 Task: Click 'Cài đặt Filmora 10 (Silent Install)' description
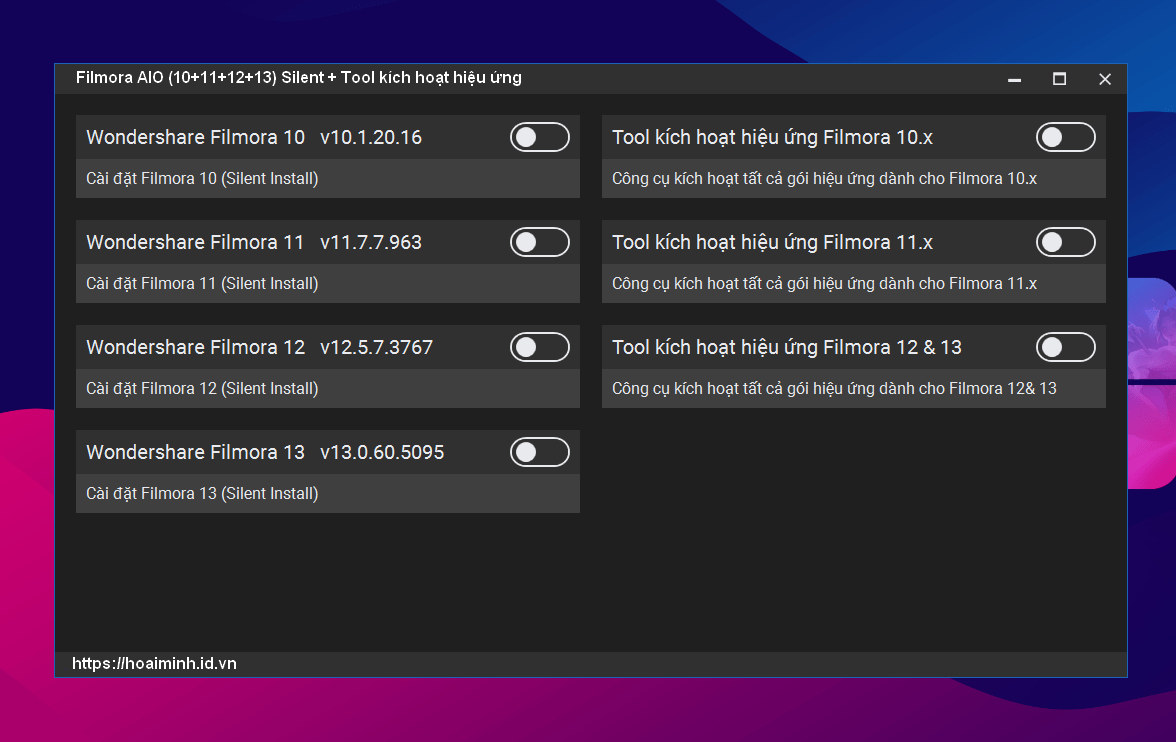tap(202, 179)
